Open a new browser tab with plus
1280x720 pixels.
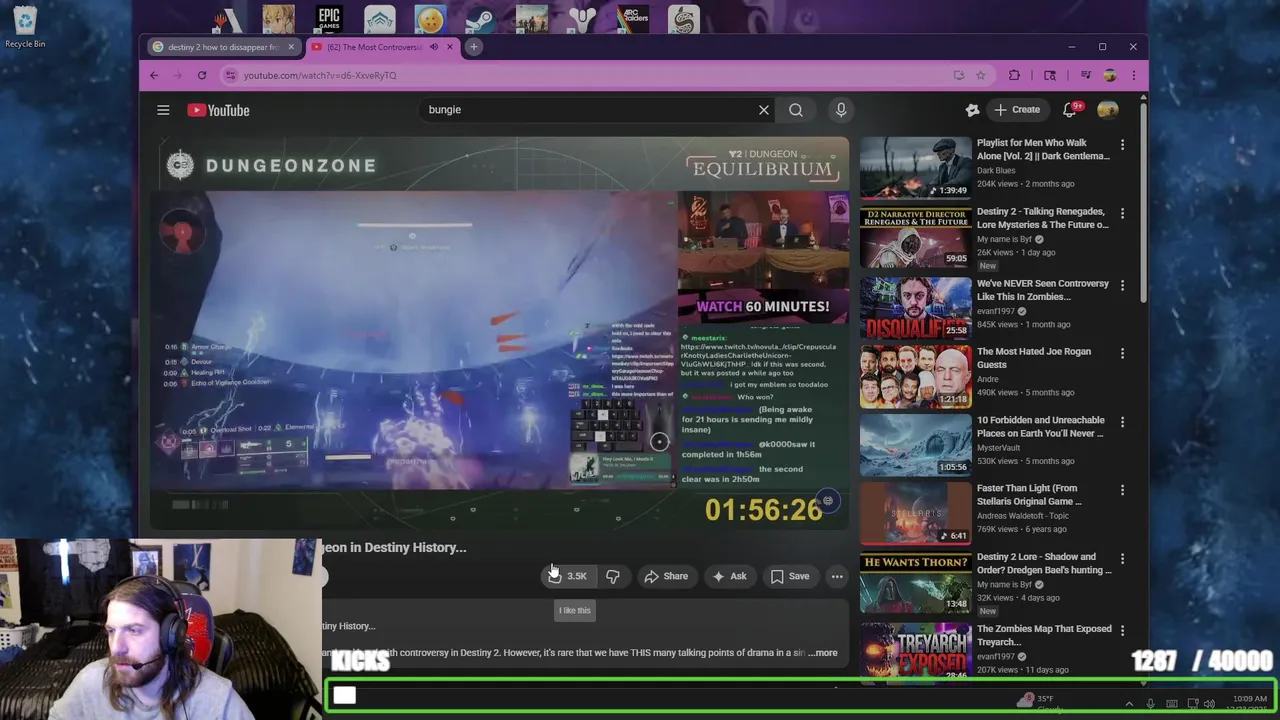474,47
